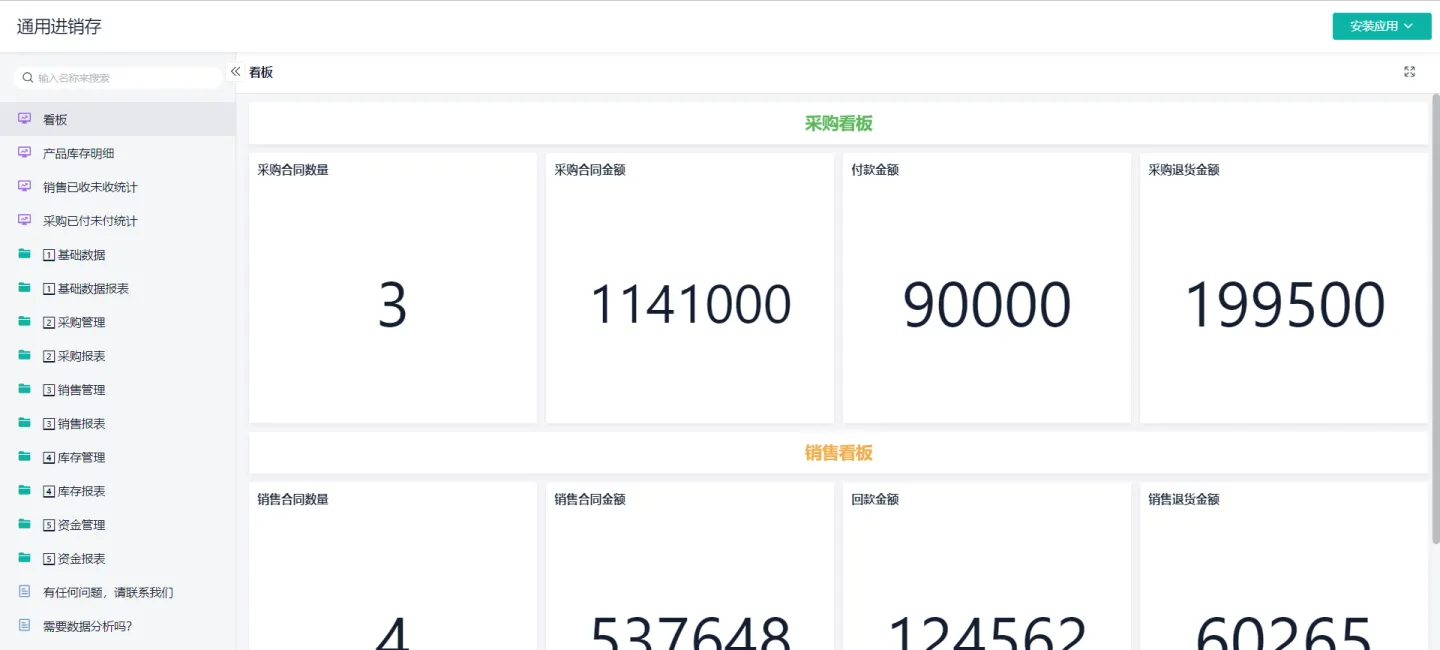This screenshot has width=1440, height=650.
Task: Click the 看板 page title in header
Action: pos(261,72)
